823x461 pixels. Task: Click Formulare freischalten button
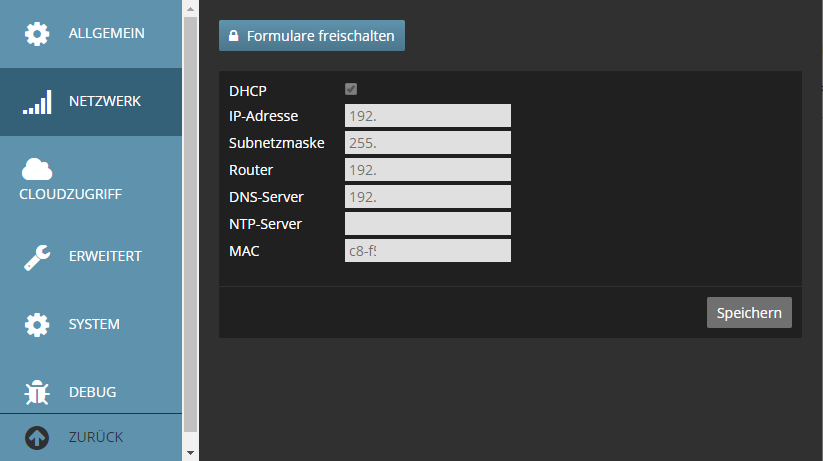[x=312, y=36]
